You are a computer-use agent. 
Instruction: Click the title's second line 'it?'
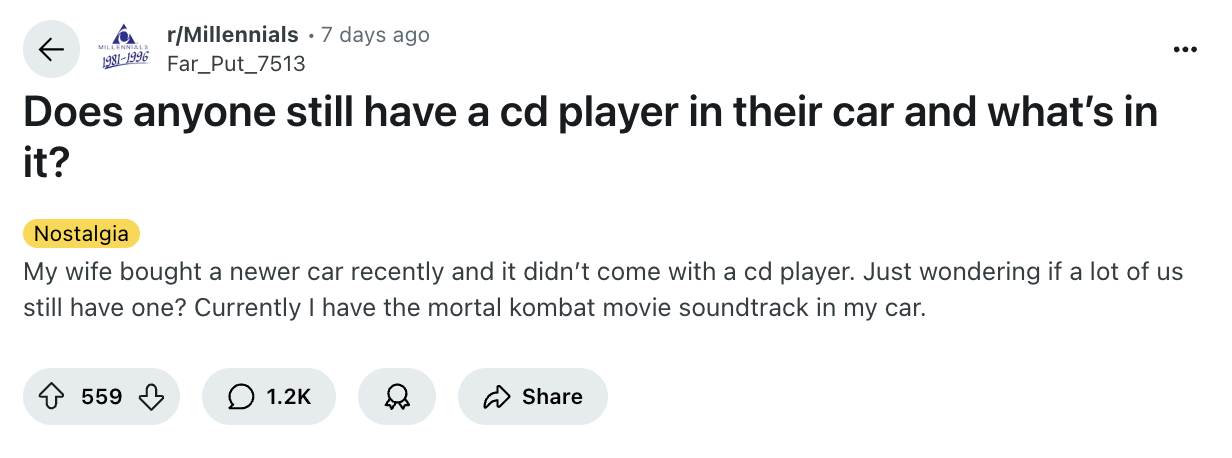pos(46,163)
